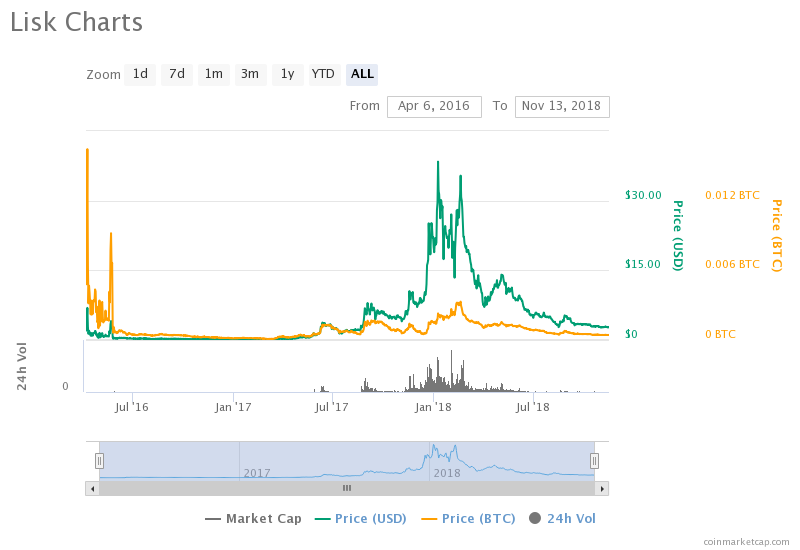The image size is (800, 550).
Task: Click the navigator scrollbar left arrow
Action: pyautogui.click(x=92, y=489)
